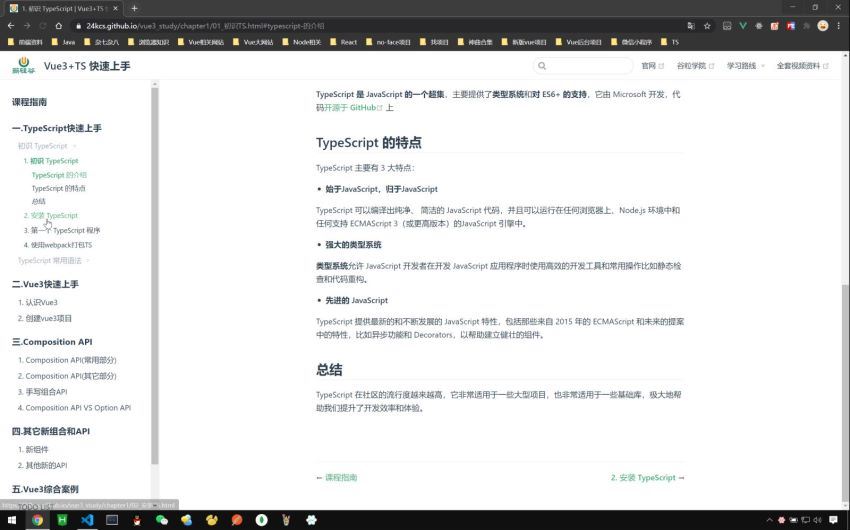Jump to 'TypeScript 的特点' in the sidebar
850x530 pixels.
pos(59,189)
